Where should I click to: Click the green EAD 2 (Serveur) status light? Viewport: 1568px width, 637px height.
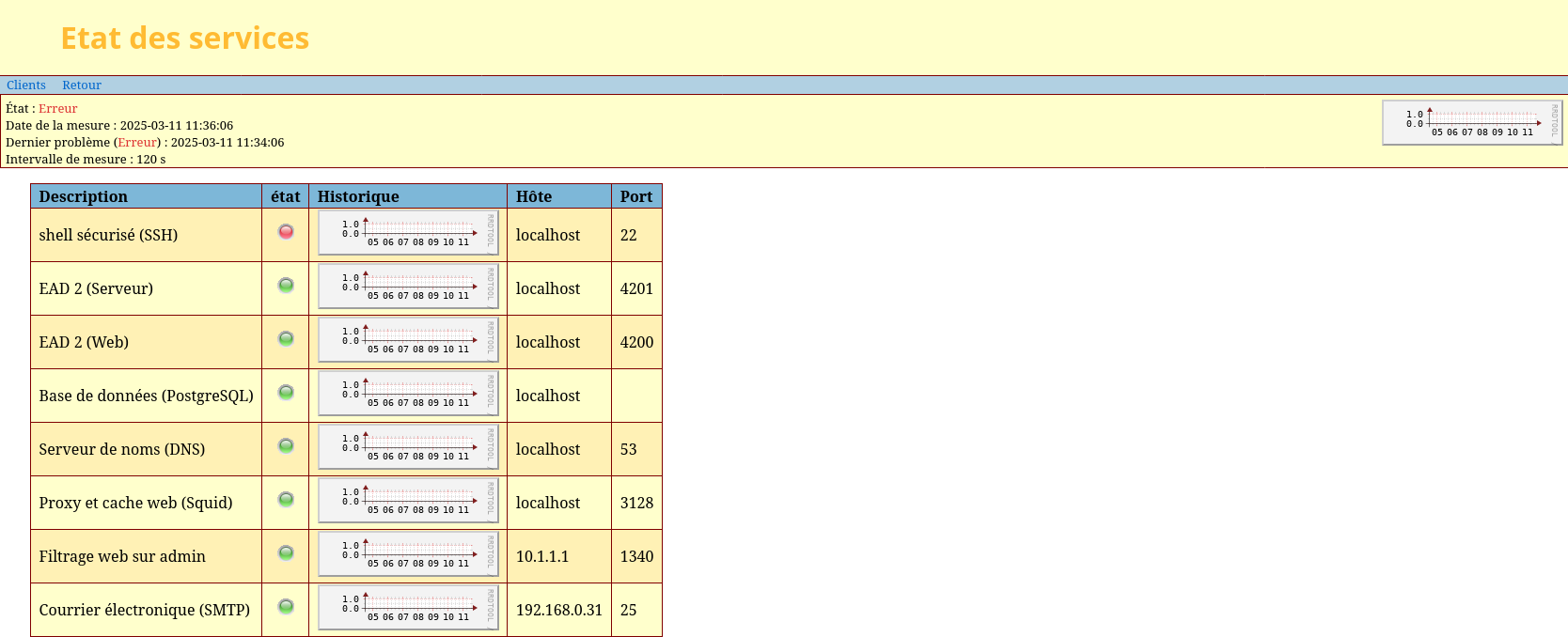(286, 285)
